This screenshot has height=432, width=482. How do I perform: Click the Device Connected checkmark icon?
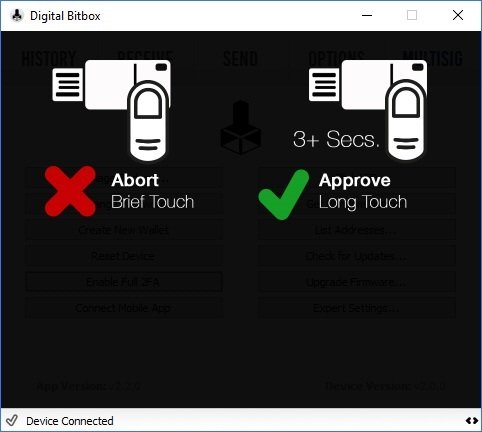click(12, 420)
